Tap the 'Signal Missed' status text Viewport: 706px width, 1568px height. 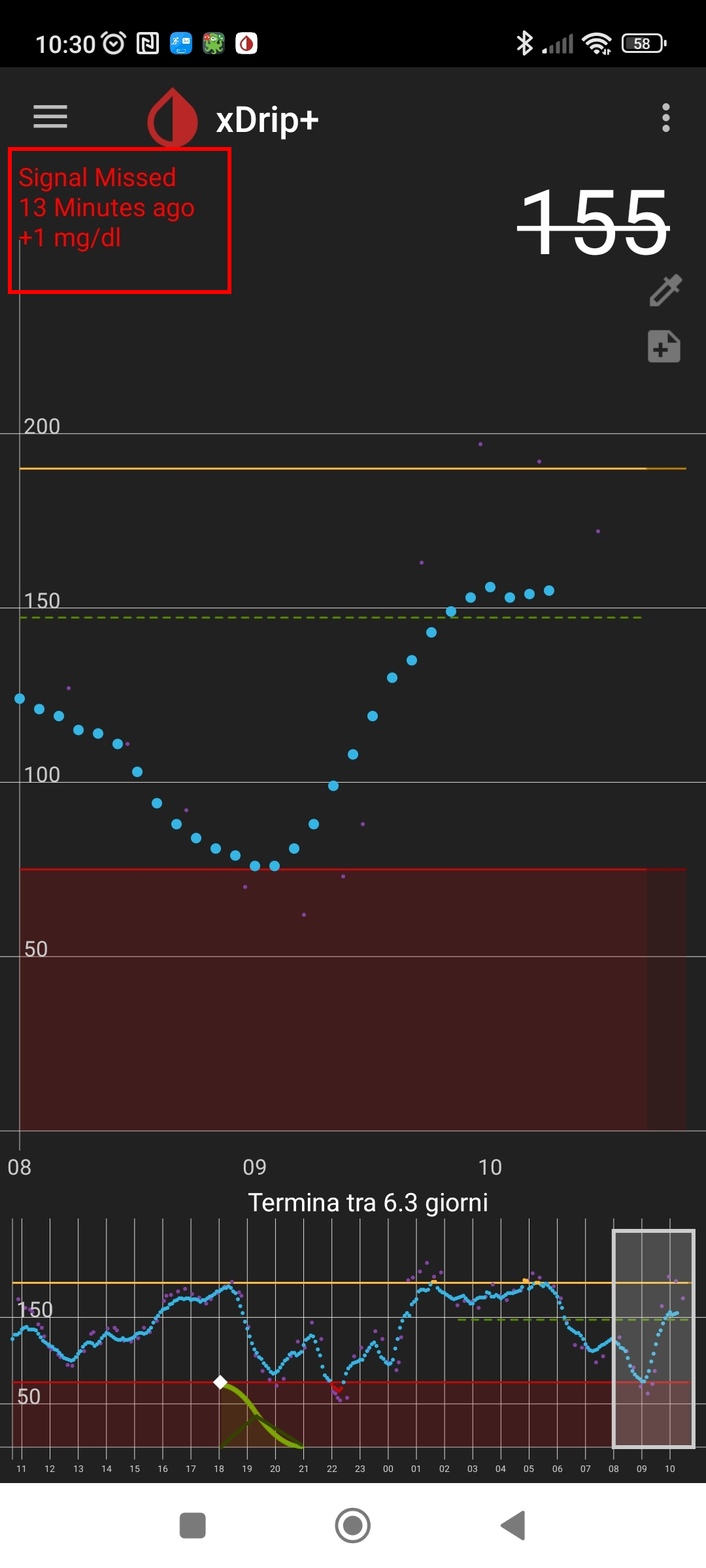(97, 178)
